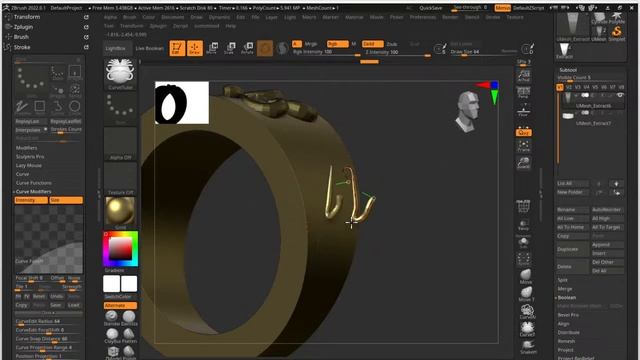
Task: Select the SnakeHook brush icon
Action: coord(528,347)
